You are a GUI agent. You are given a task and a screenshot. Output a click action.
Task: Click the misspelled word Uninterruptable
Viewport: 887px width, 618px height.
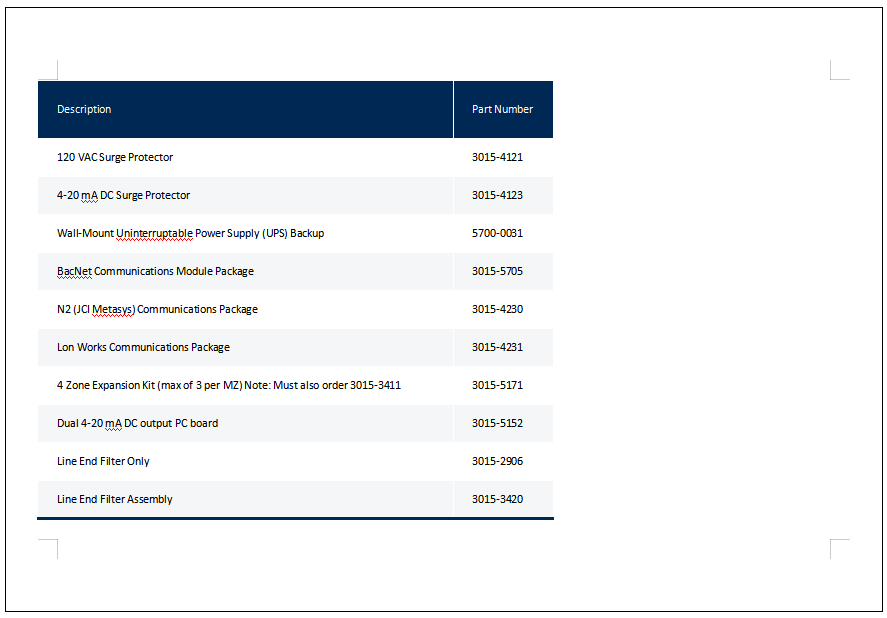154,233
